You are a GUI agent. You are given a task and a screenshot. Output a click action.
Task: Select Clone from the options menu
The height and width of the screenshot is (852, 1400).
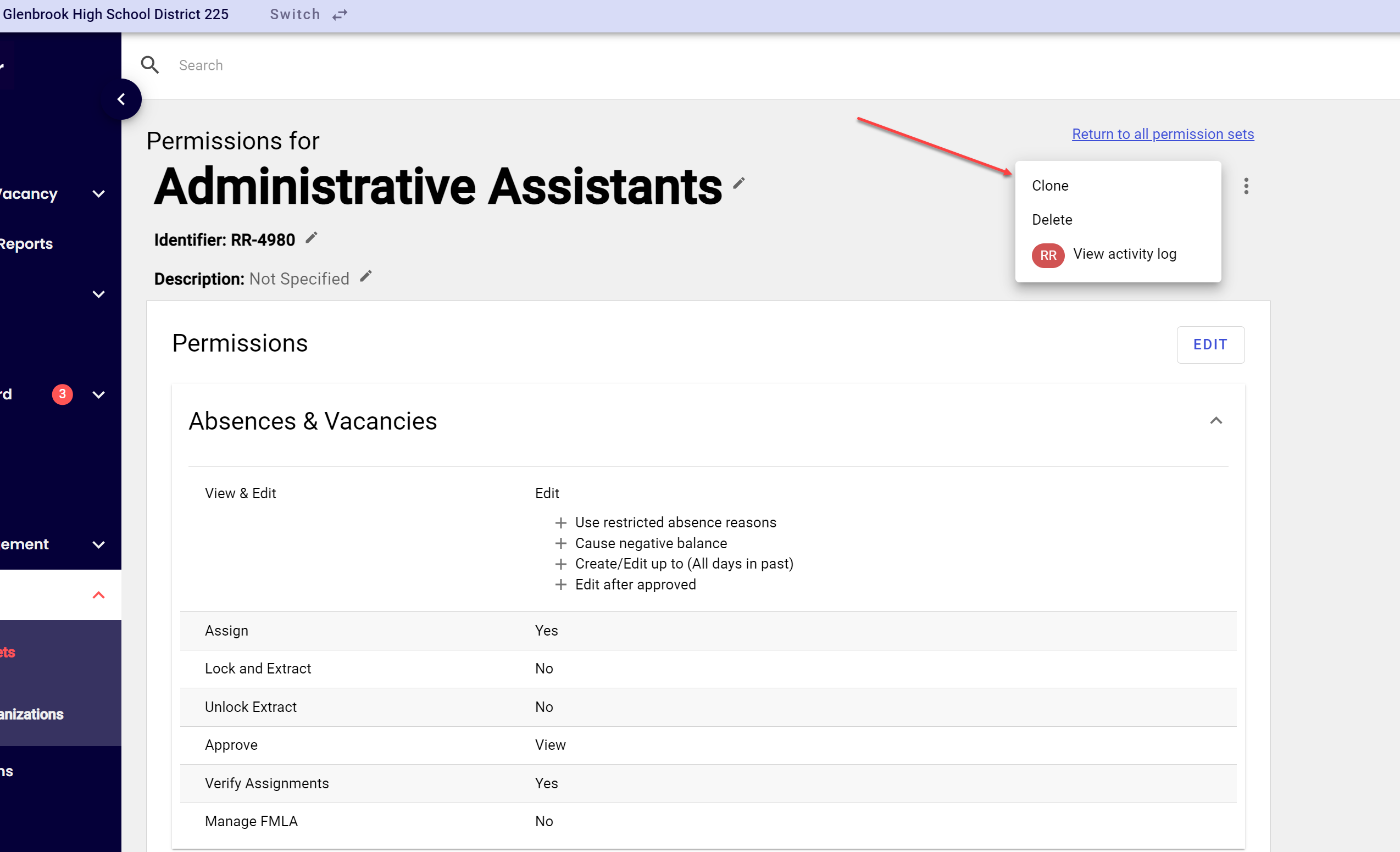click(1118, 186)
